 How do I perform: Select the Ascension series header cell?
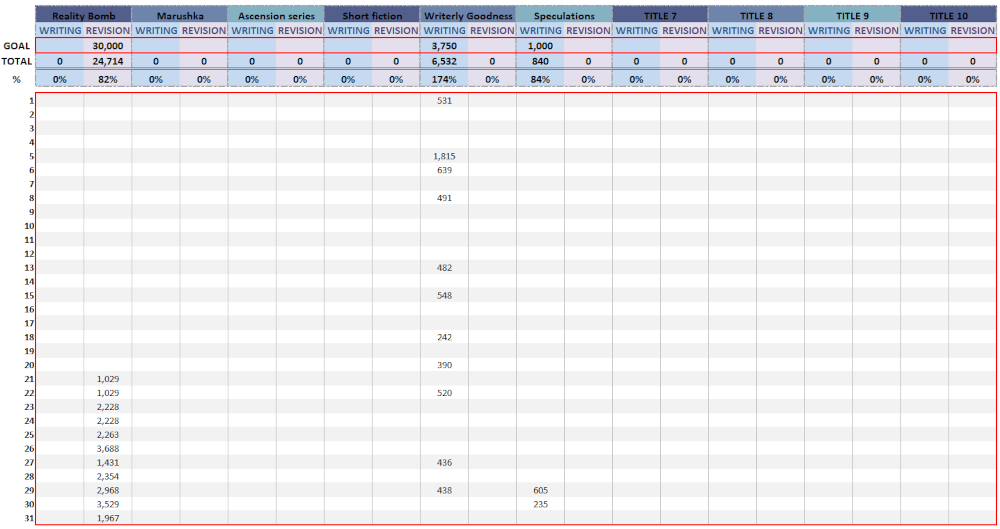(x=275, y=16)
